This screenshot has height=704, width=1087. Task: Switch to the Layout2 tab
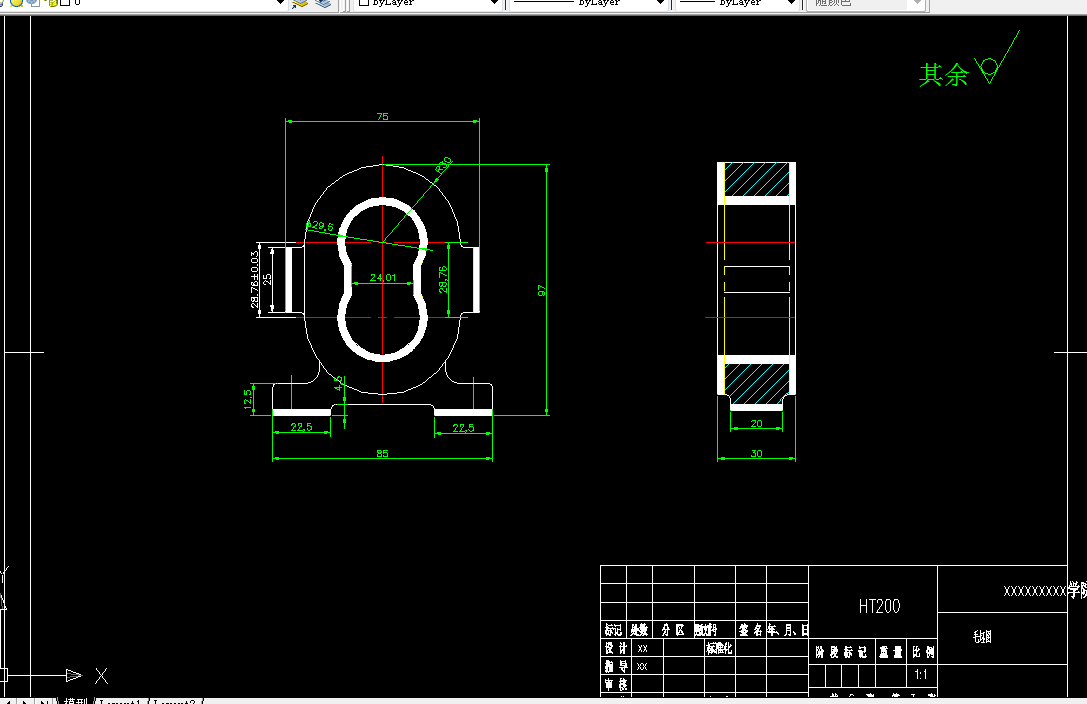tap(175, 701)
